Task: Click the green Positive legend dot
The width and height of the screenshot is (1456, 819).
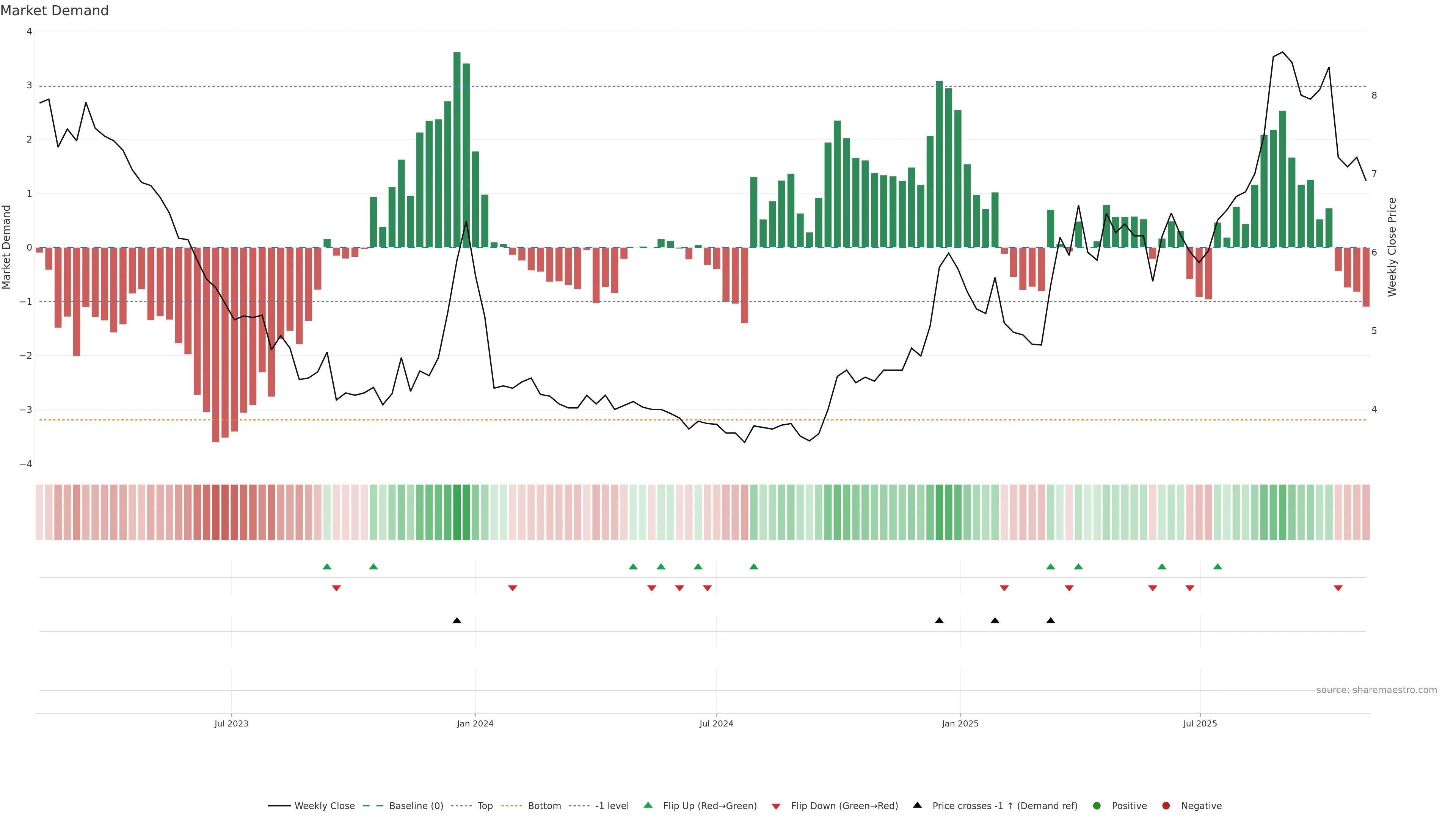Action: pos(1097,806)
